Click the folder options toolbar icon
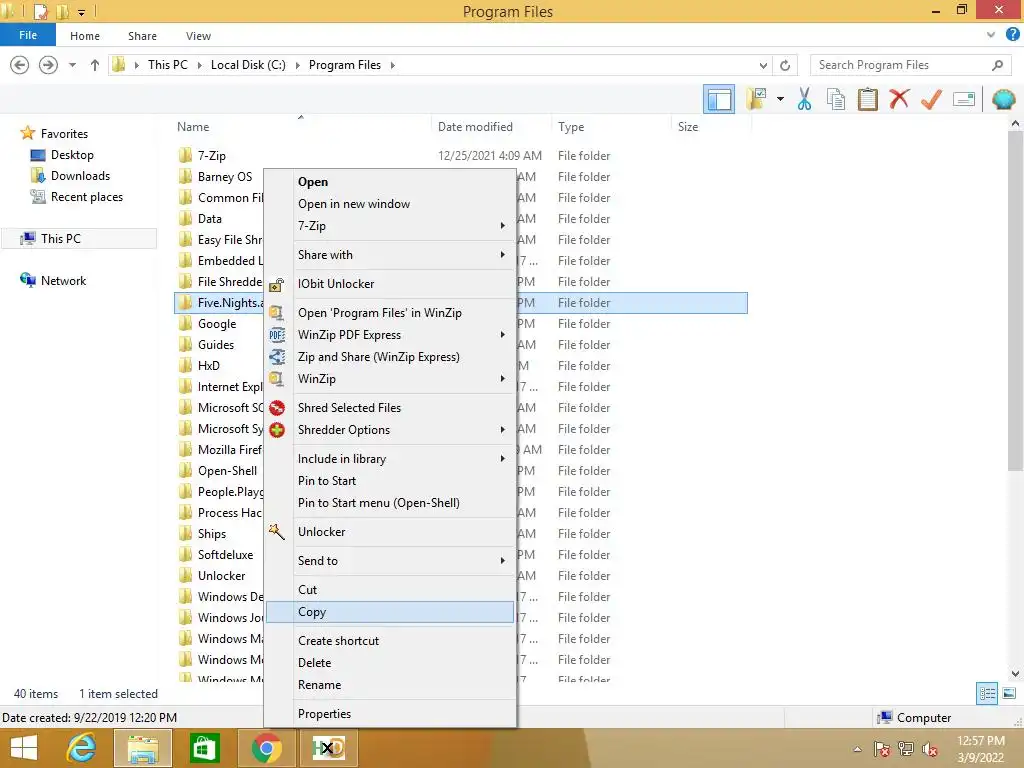This screenshot has height=768, width=1024. pos(756,99)
